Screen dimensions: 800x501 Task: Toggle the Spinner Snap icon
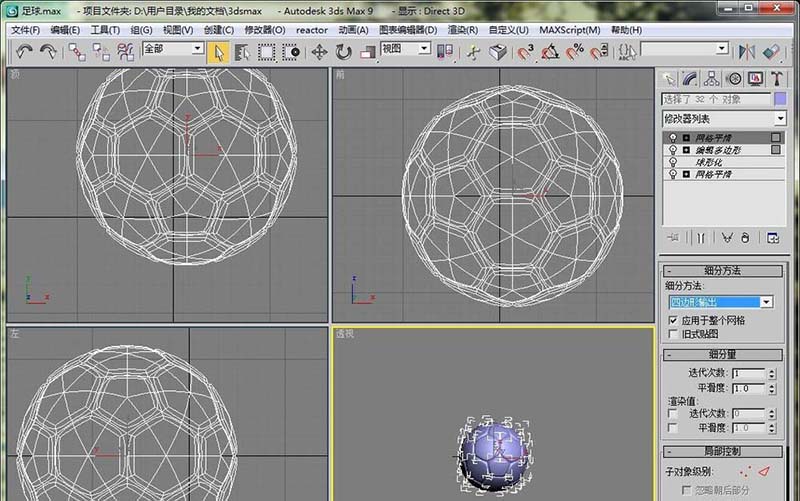[599, 52]
